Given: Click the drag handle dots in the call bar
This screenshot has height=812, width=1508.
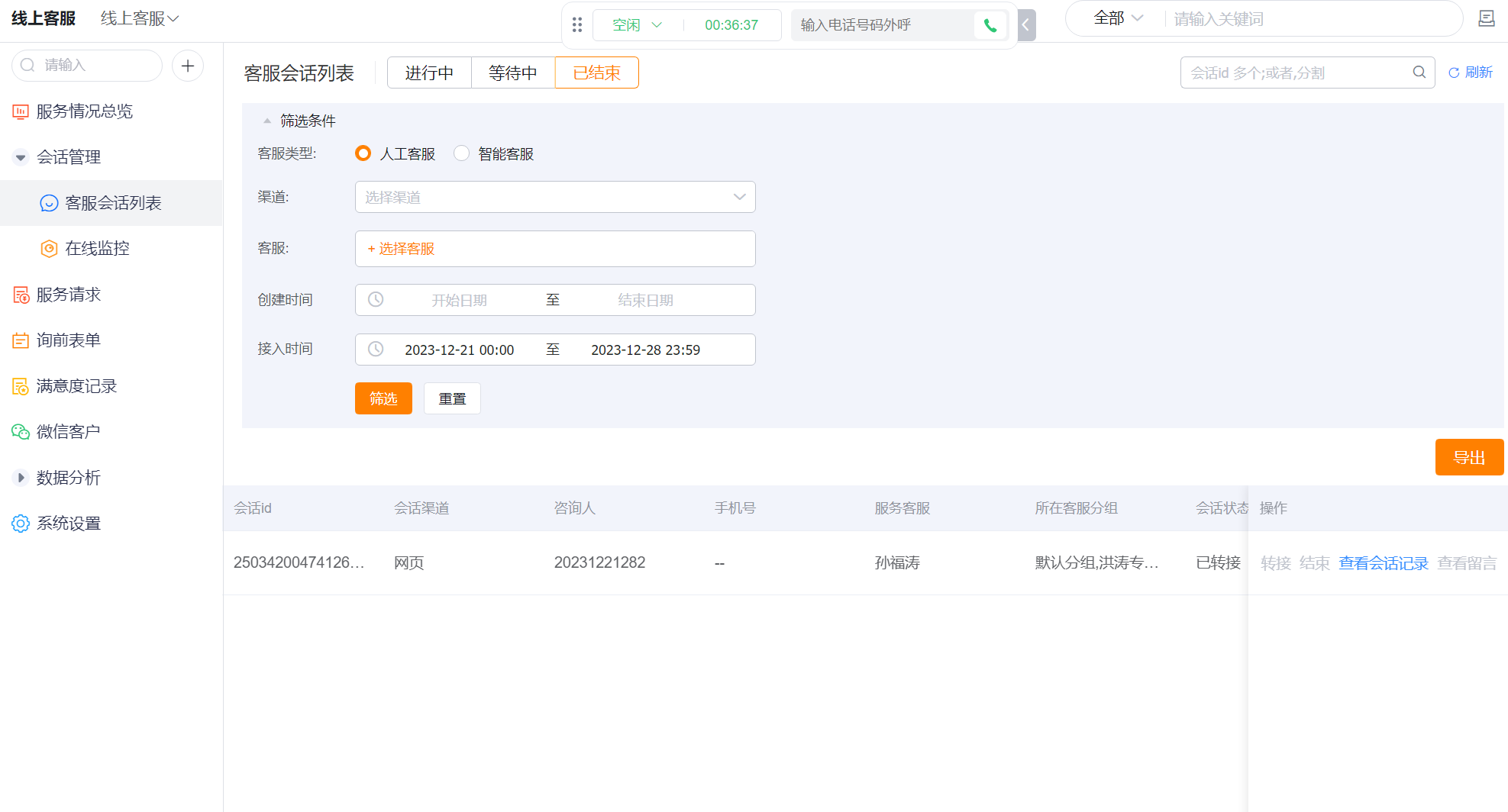Looking at the screenshot, I should (x=577, y=25).
